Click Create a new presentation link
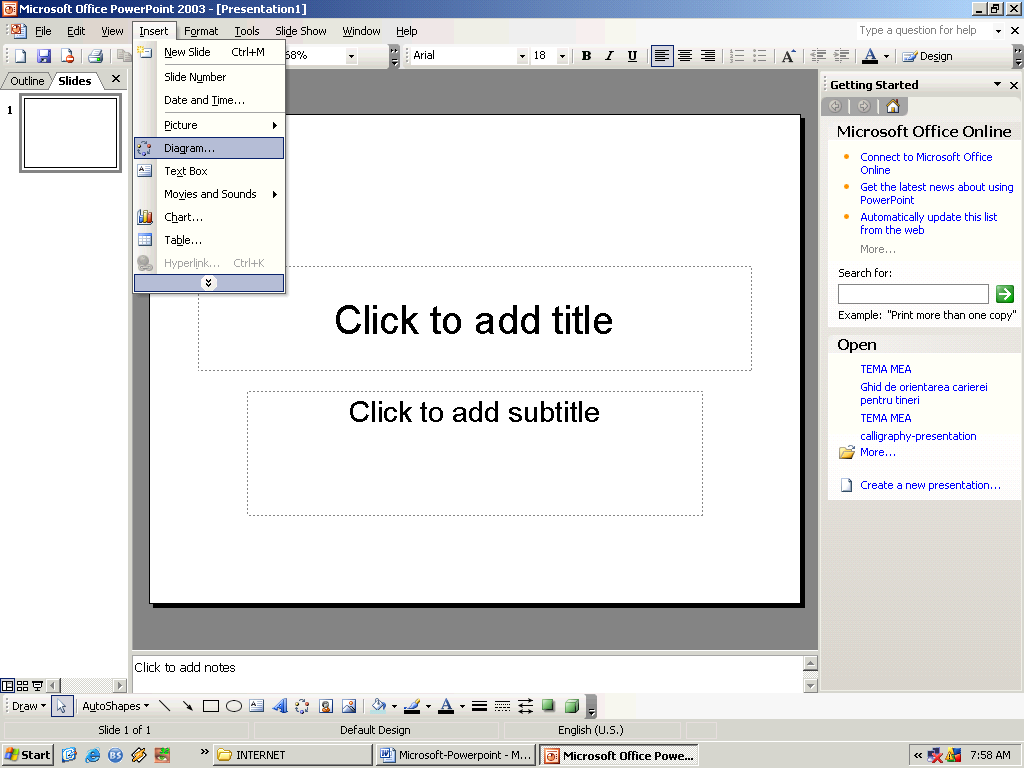Screen dimensions: 1024x768 tap(930, 485)
